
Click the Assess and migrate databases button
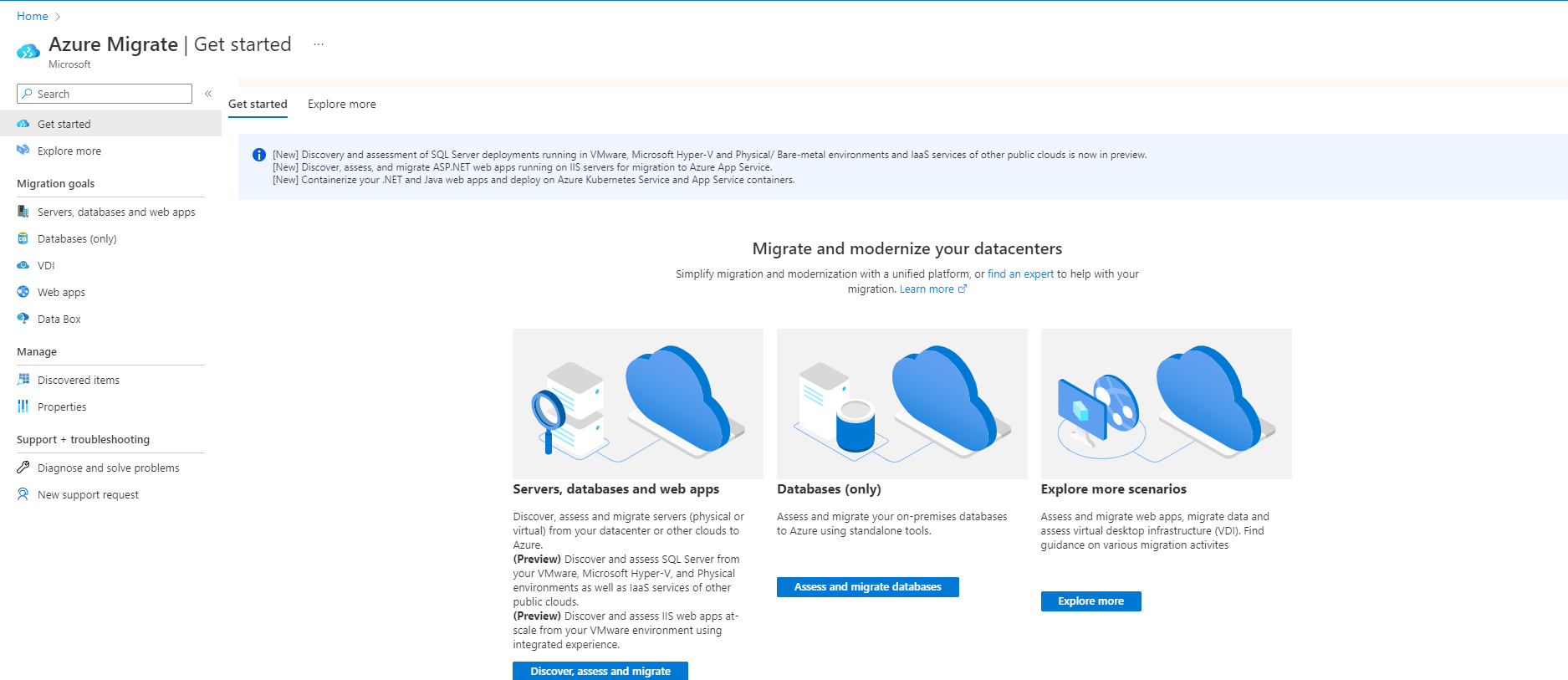tap(868, 587)
